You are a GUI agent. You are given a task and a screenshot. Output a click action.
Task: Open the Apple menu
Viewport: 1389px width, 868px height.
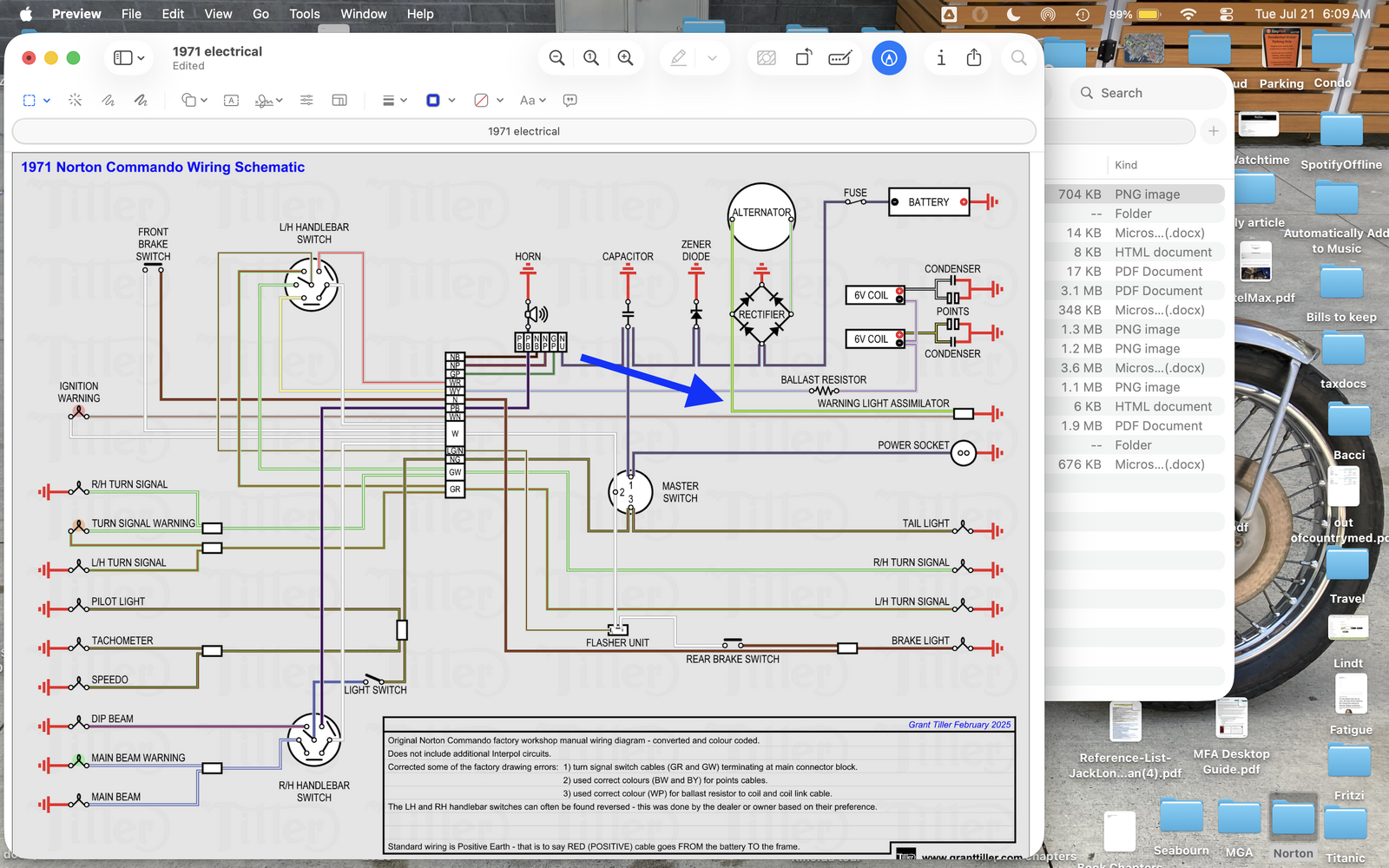[26, 14]
